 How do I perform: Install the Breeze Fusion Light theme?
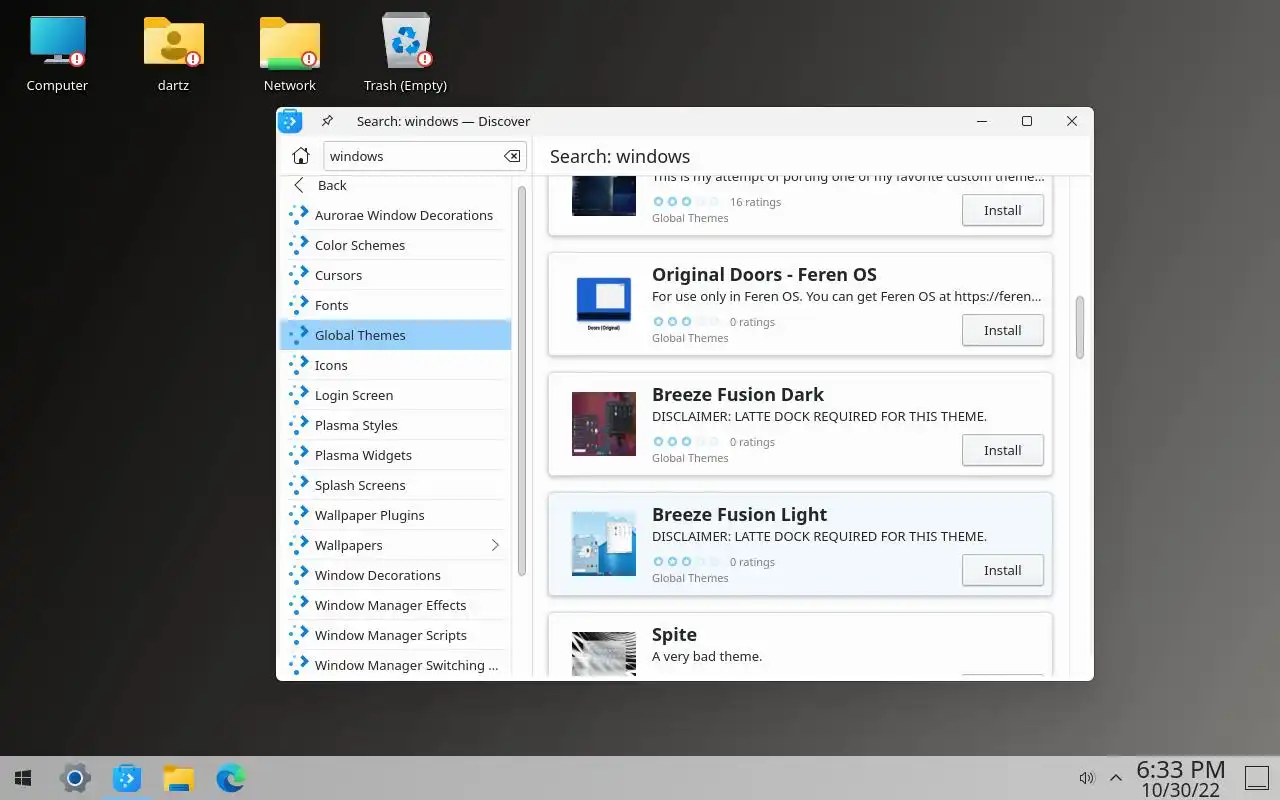[x=1002, y=570]
